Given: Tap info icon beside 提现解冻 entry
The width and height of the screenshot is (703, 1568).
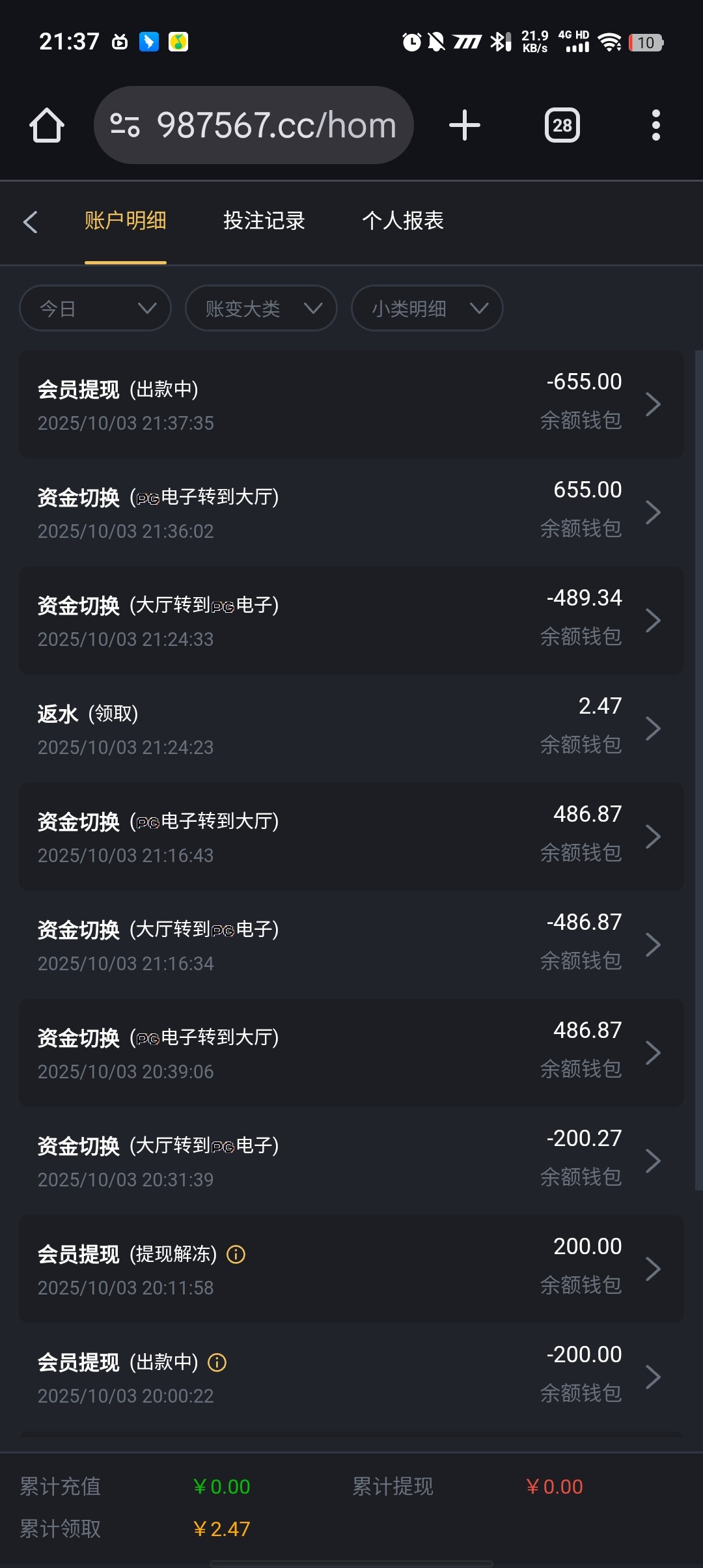Looking at the screenshot, I should pyautogui.click(x=236, y=1254).
